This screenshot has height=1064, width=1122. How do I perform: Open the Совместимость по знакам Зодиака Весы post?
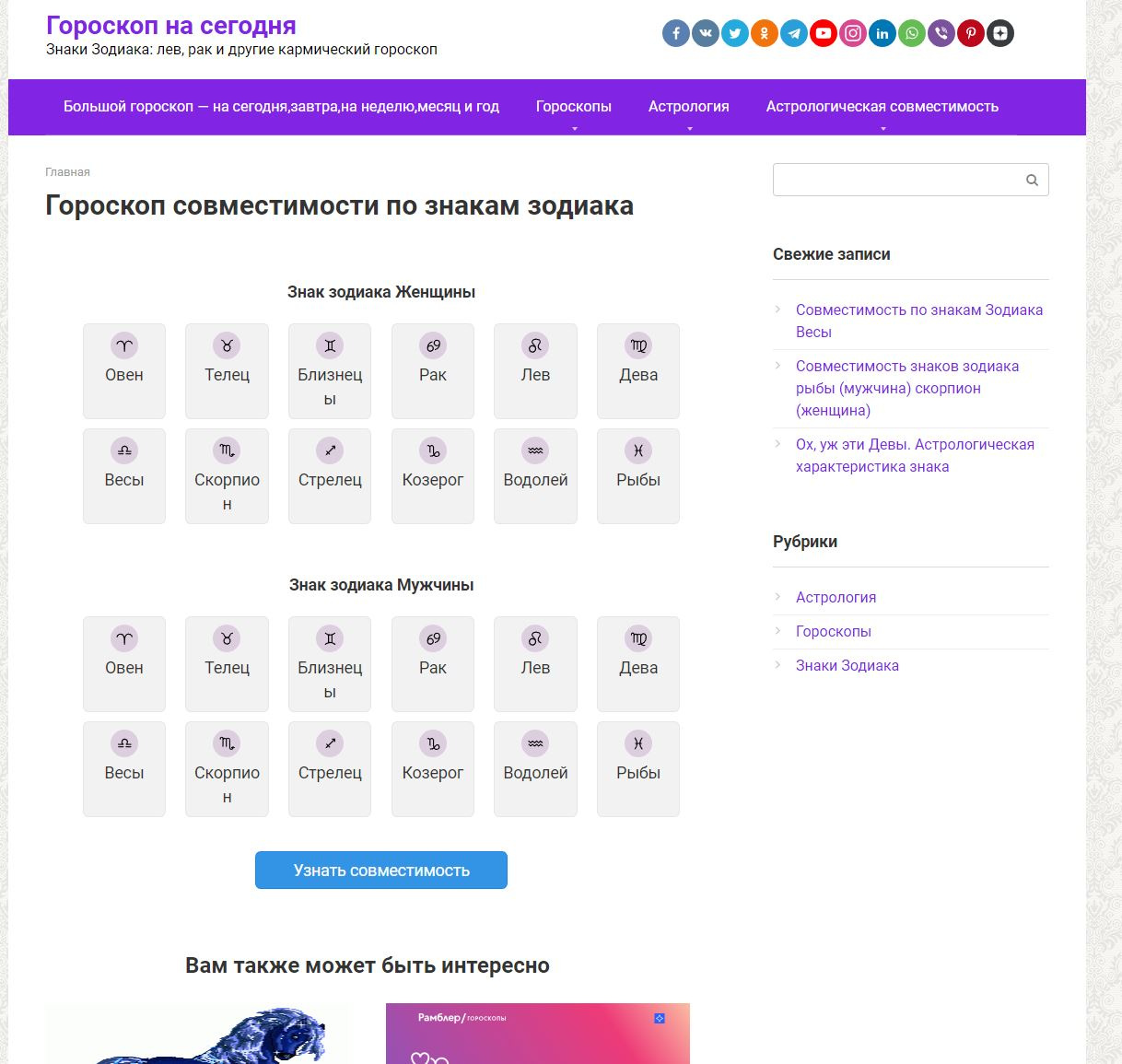pos(919,321)
